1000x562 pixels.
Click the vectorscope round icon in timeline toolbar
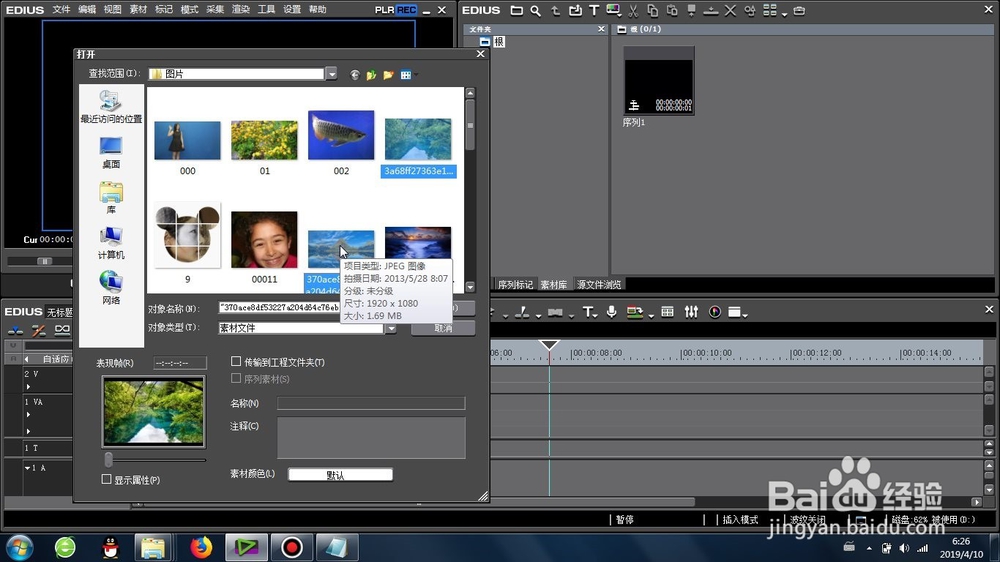coord(715,312)
